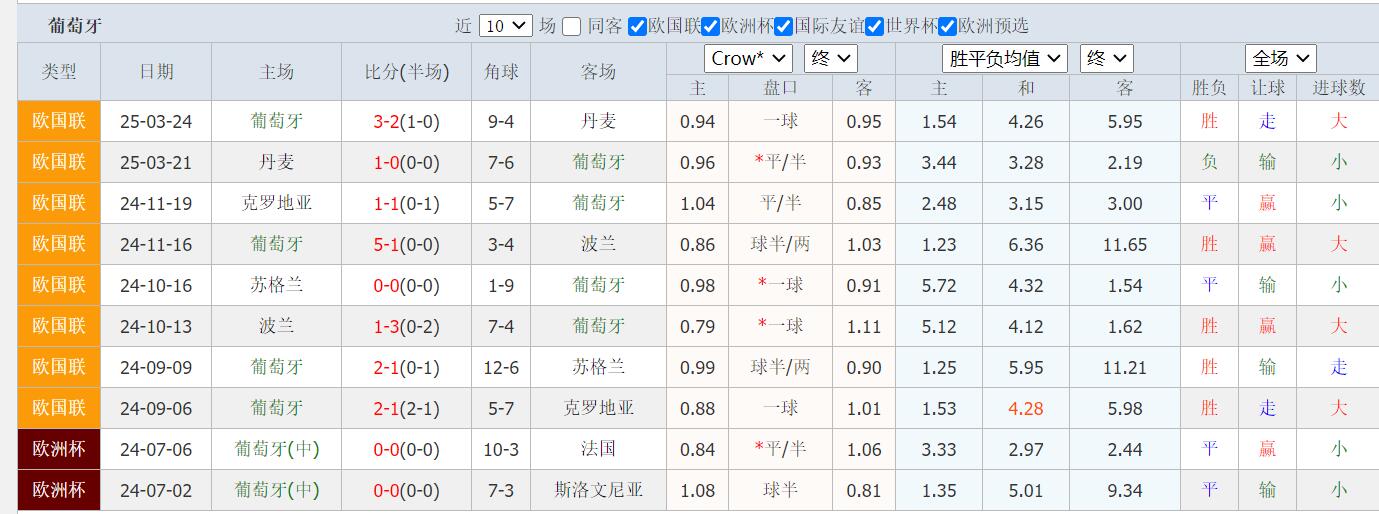
Task: Uncheck the 世界杯 filter checkbox
Action: pyautogui.click(x=874, y=27)
